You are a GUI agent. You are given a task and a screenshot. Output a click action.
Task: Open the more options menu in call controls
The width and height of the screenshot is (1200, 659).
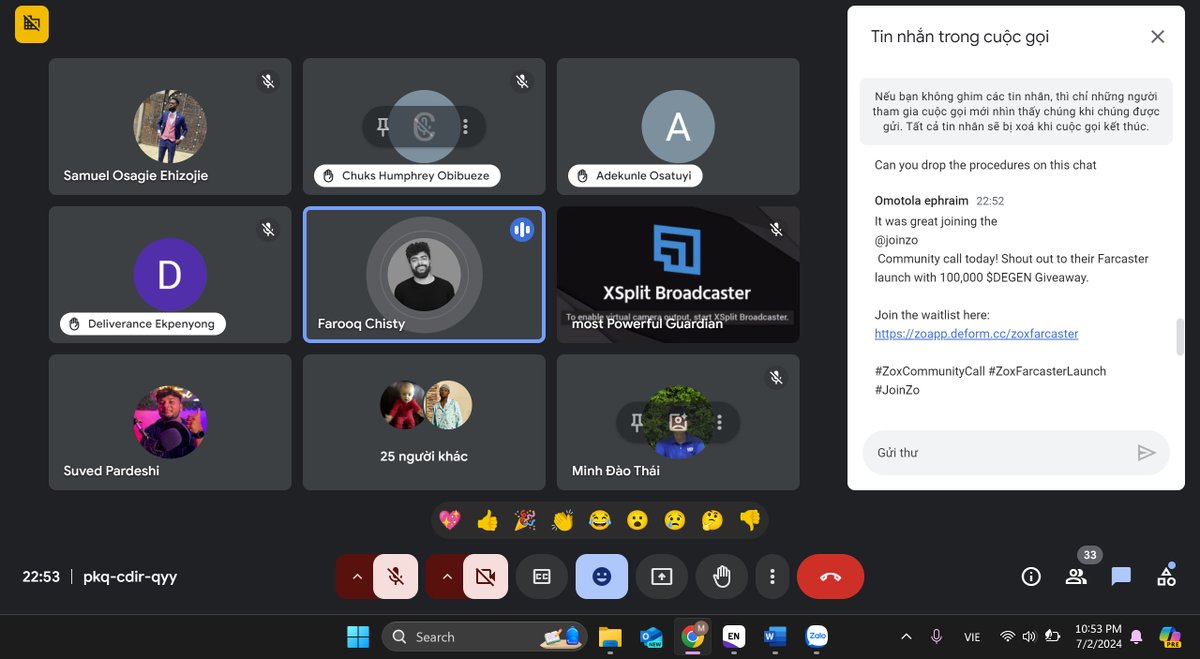click(772, 577)
